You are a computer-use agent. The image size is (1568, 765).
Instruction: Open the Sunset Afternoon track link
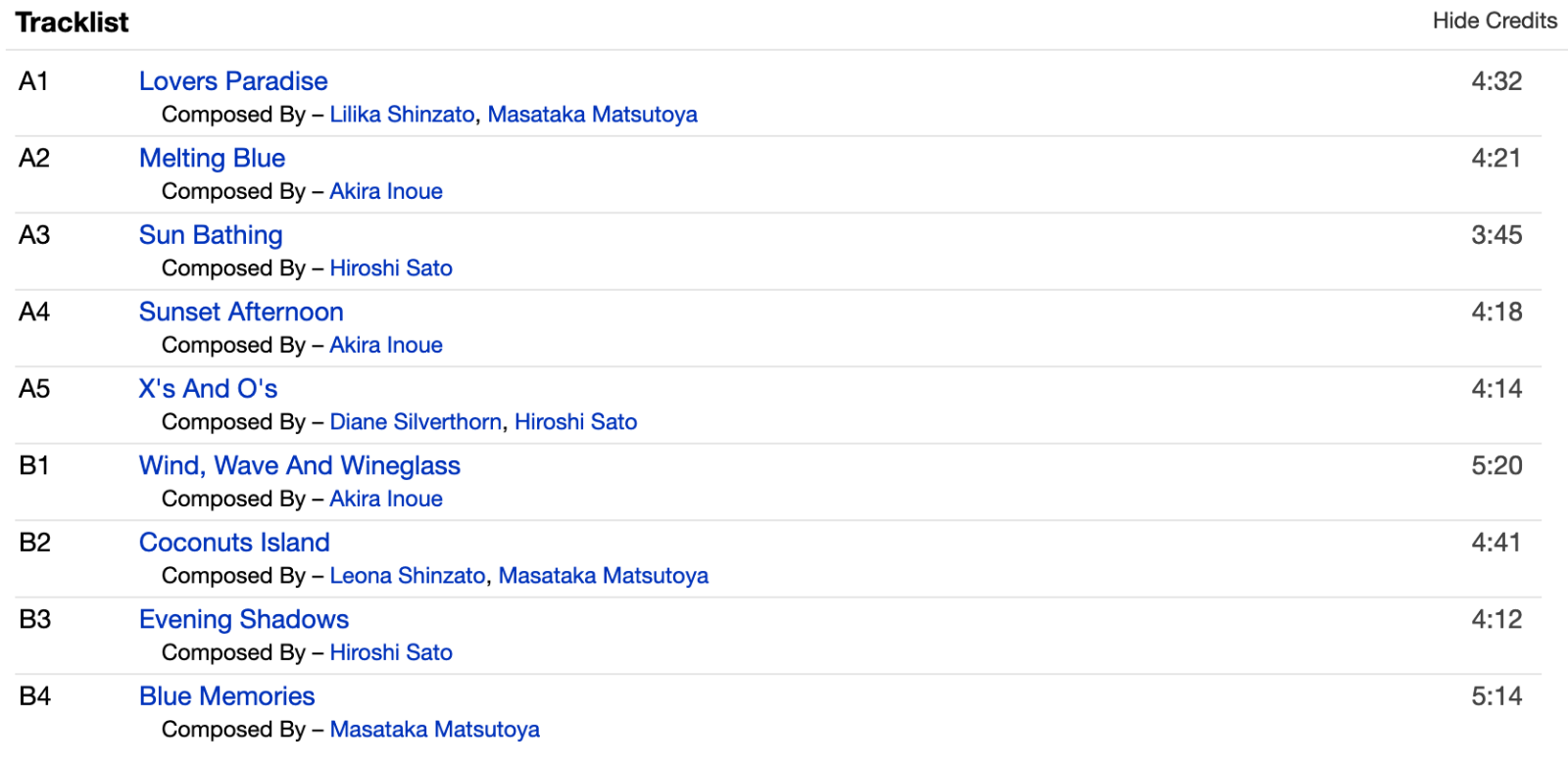pyautogui.click(x=241, y=311)
